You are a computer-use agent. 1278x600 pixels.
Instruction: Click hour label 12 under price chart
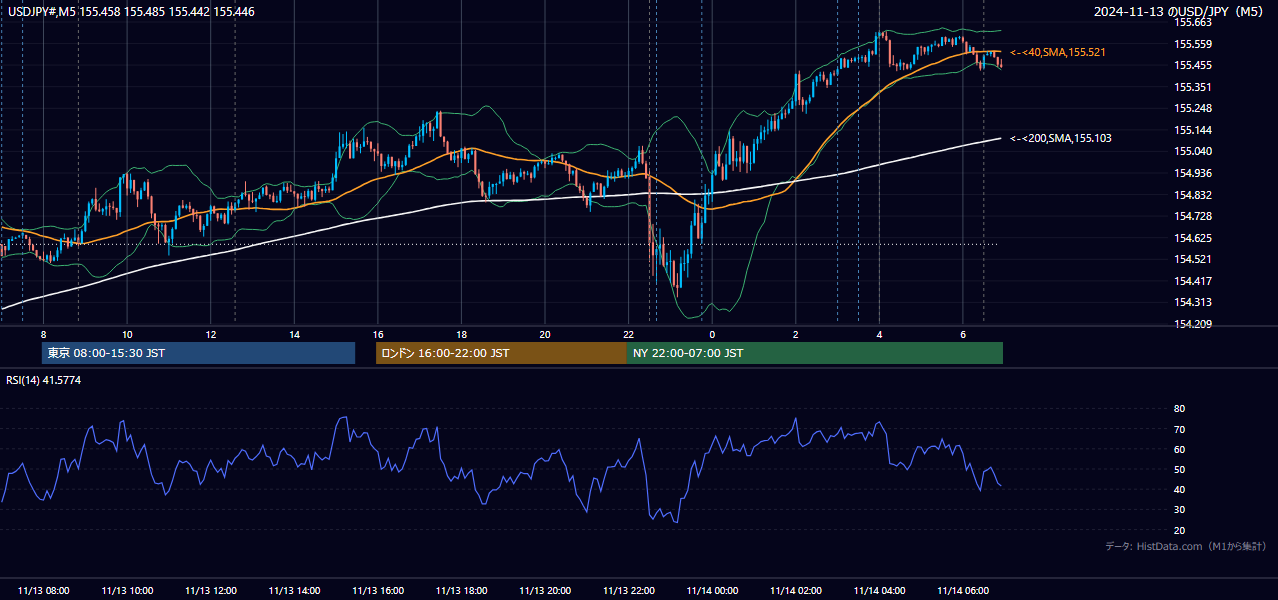(211, 334)
